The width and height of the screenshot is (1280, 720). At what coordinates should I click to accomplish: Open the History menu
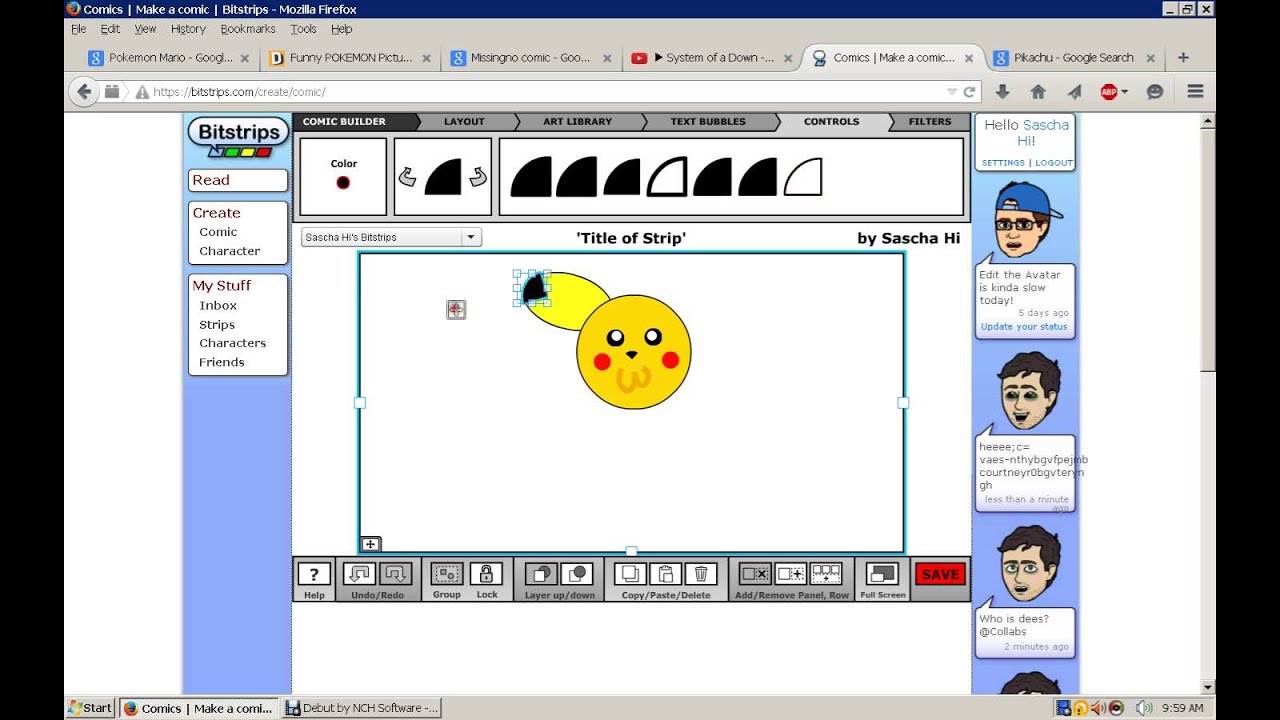(x=188, y=29)
